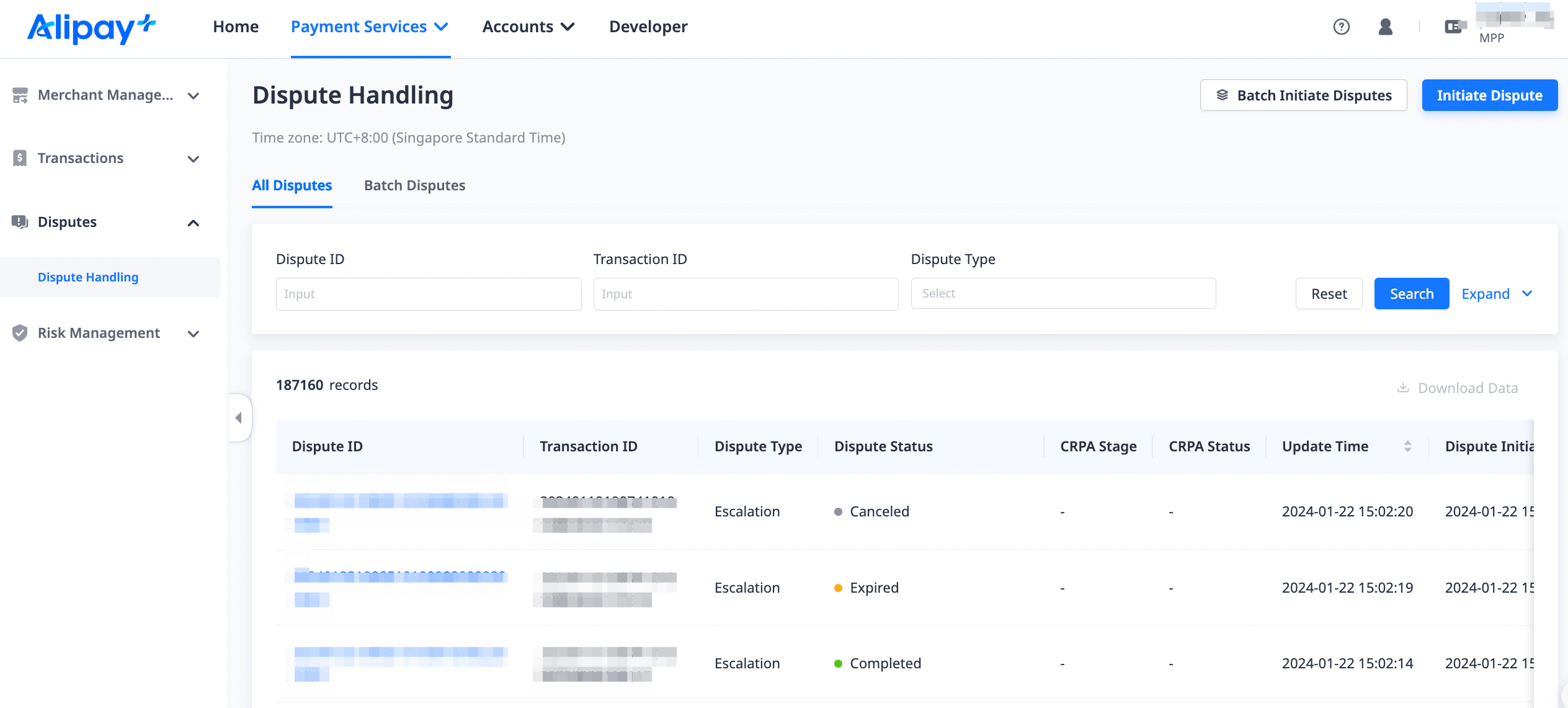Expand additional search filters
Screen dimensions: 1568x708
1496,294
